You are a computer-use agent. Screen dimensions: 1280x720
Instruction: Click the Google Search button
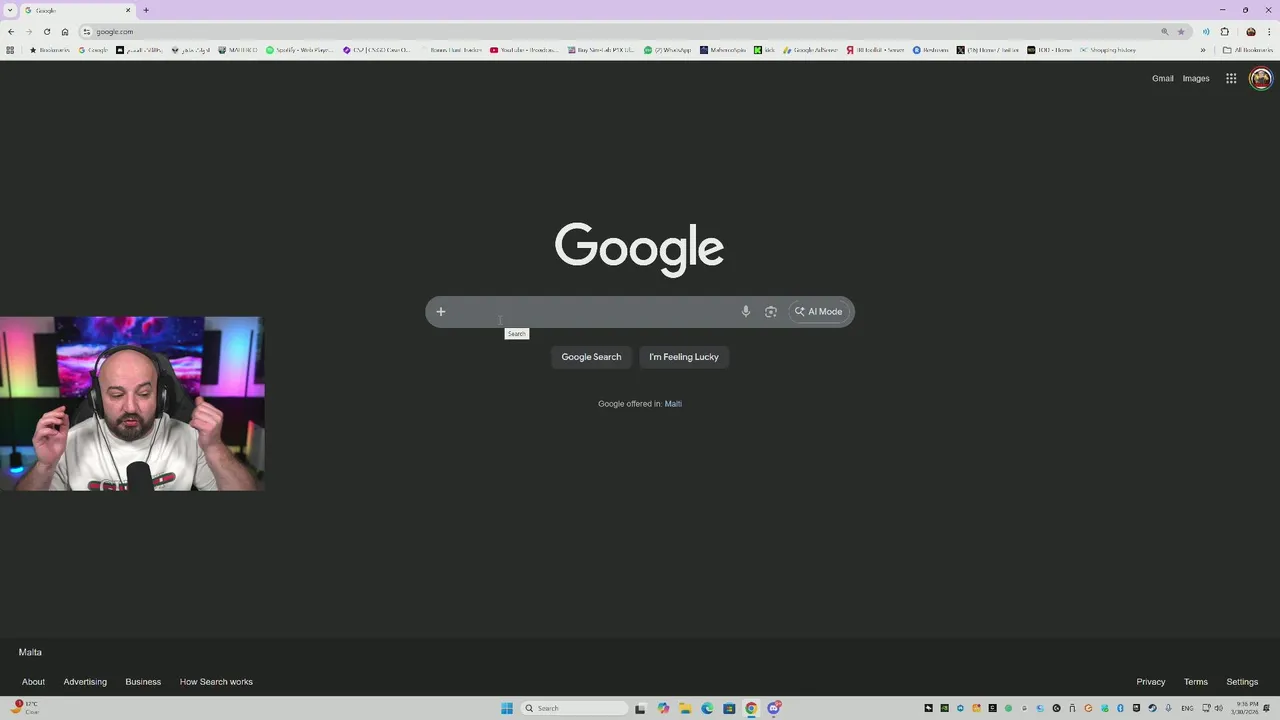591,357
